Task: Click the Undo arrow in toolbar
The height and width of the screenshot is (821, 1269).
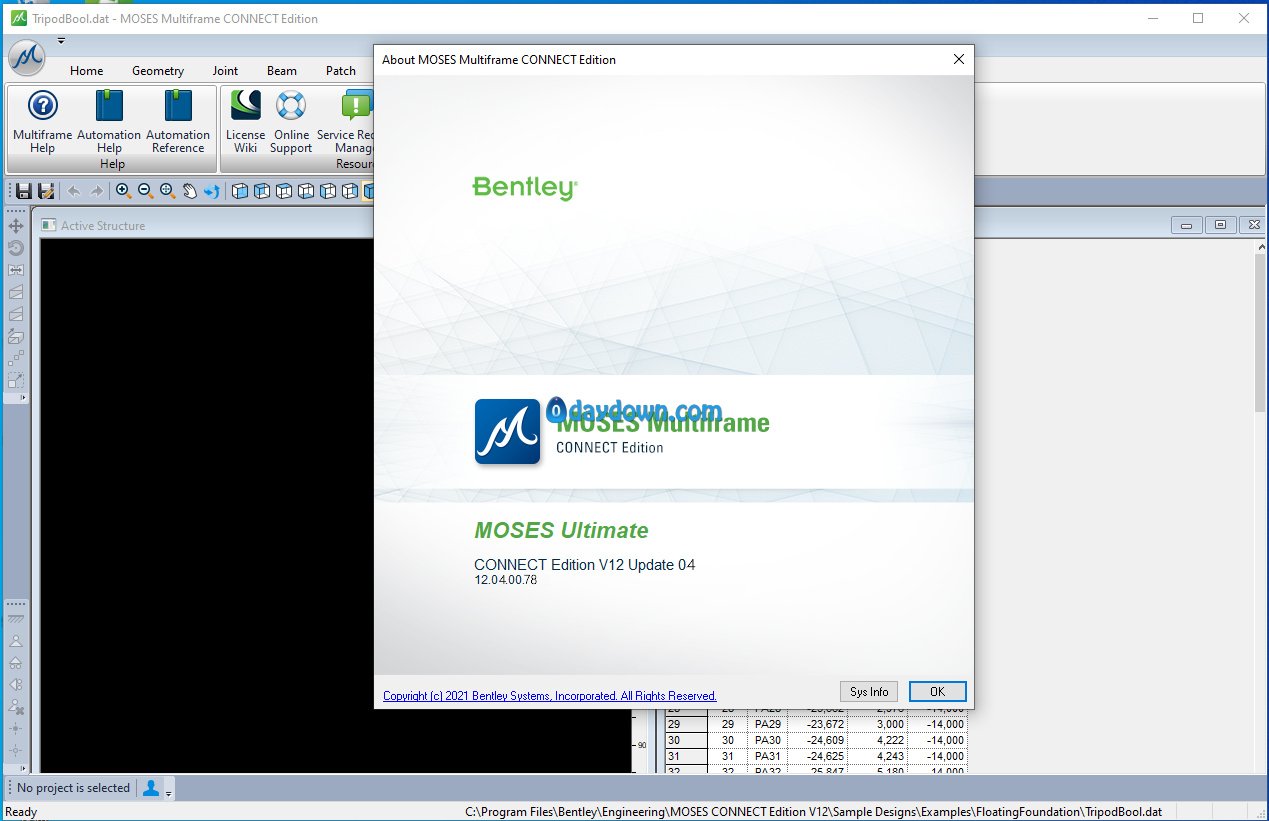Action: click(73, 191)
